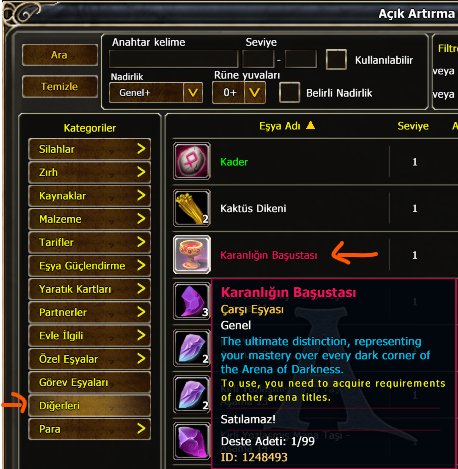Screen dimensions: 458x469
Task: Toggle the Belirli Nadirlik checkbox
Action: pos(289,92)
